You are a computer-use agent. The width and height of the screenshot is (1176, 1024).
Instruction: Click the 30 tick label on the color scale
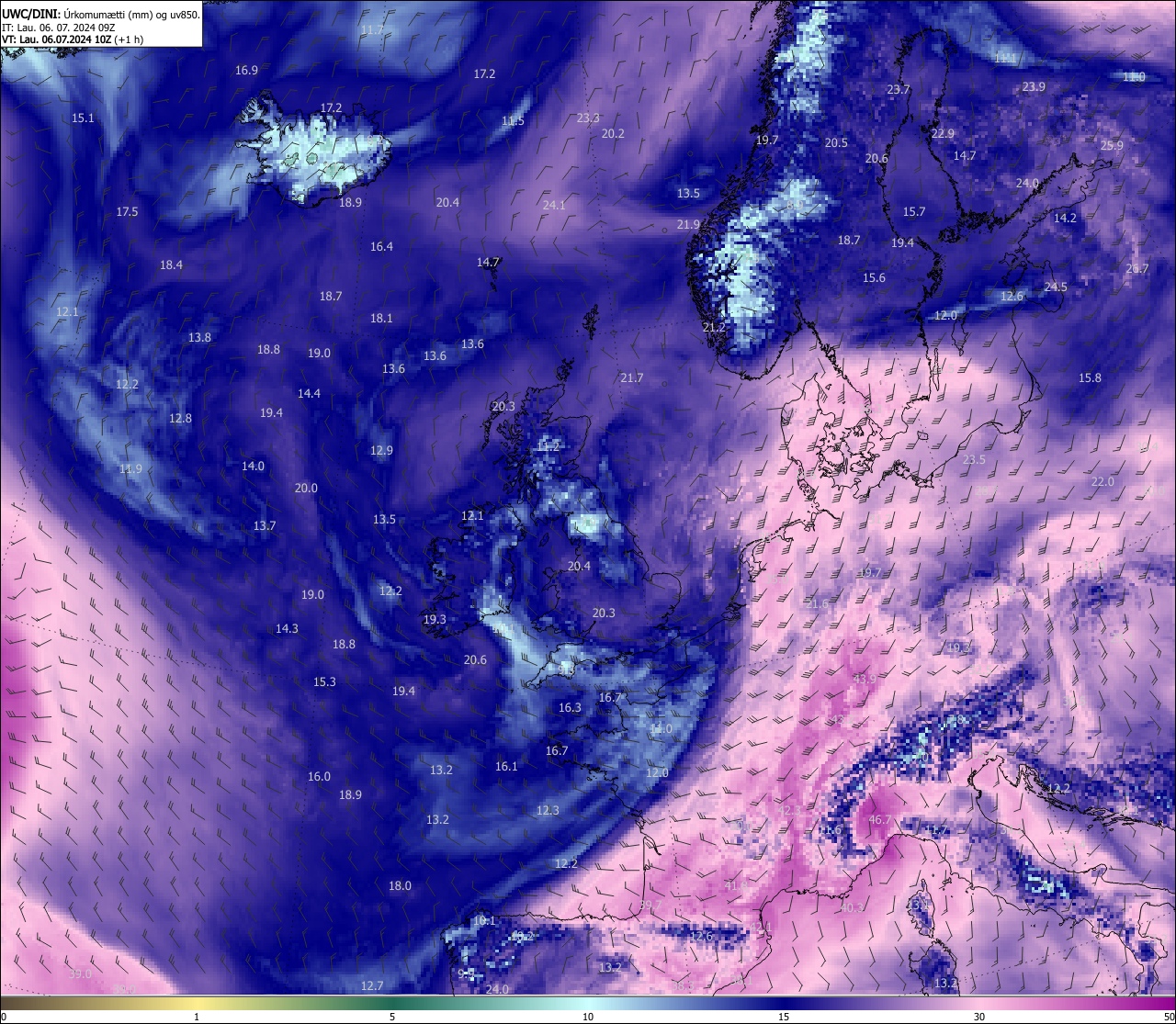click(979, 1017)
